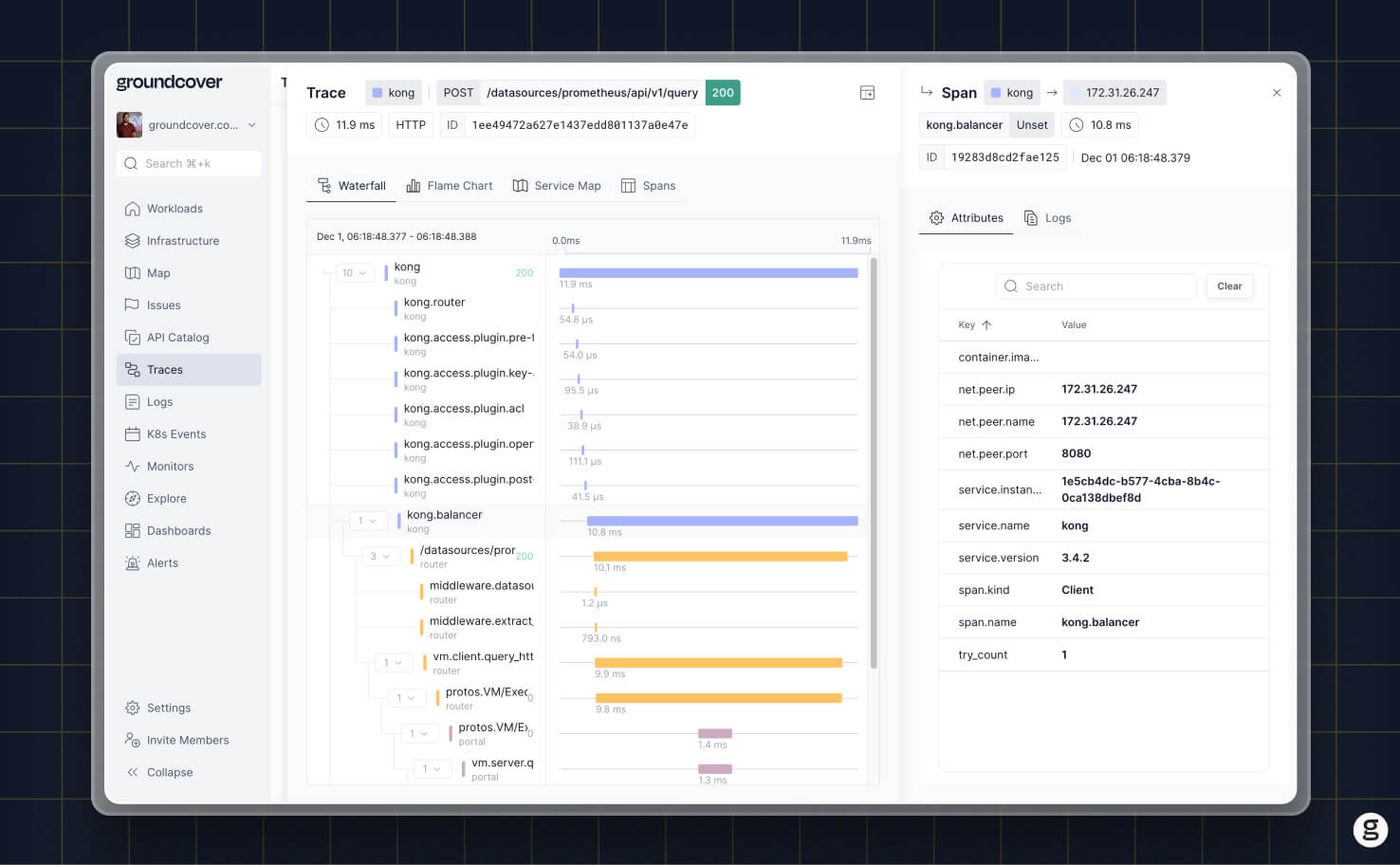
Task: Click the waterfall vertical scrollbar
Action: pos(875,463)
